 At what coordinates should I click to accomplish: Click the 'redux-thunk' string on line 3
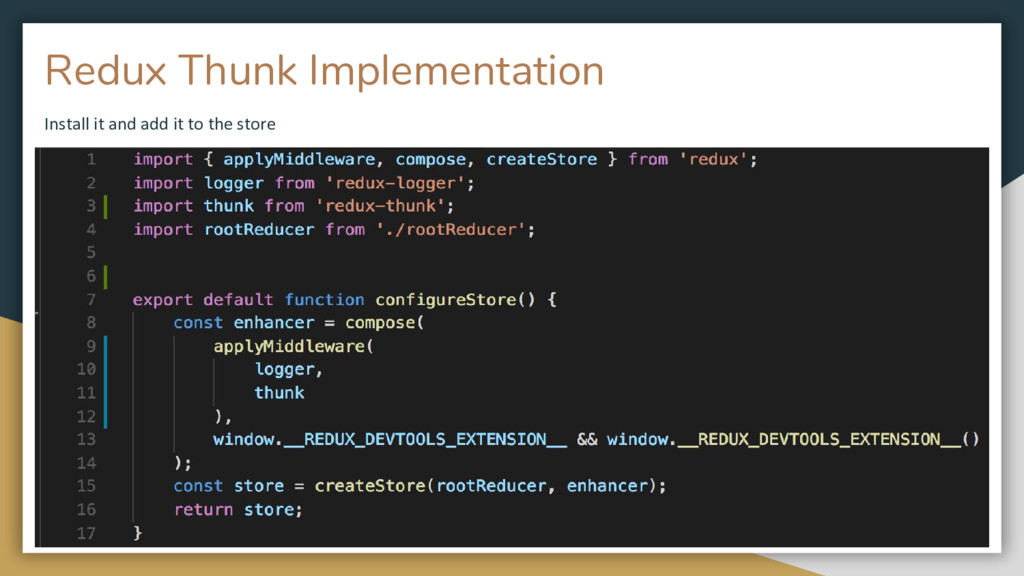[379, 206]
